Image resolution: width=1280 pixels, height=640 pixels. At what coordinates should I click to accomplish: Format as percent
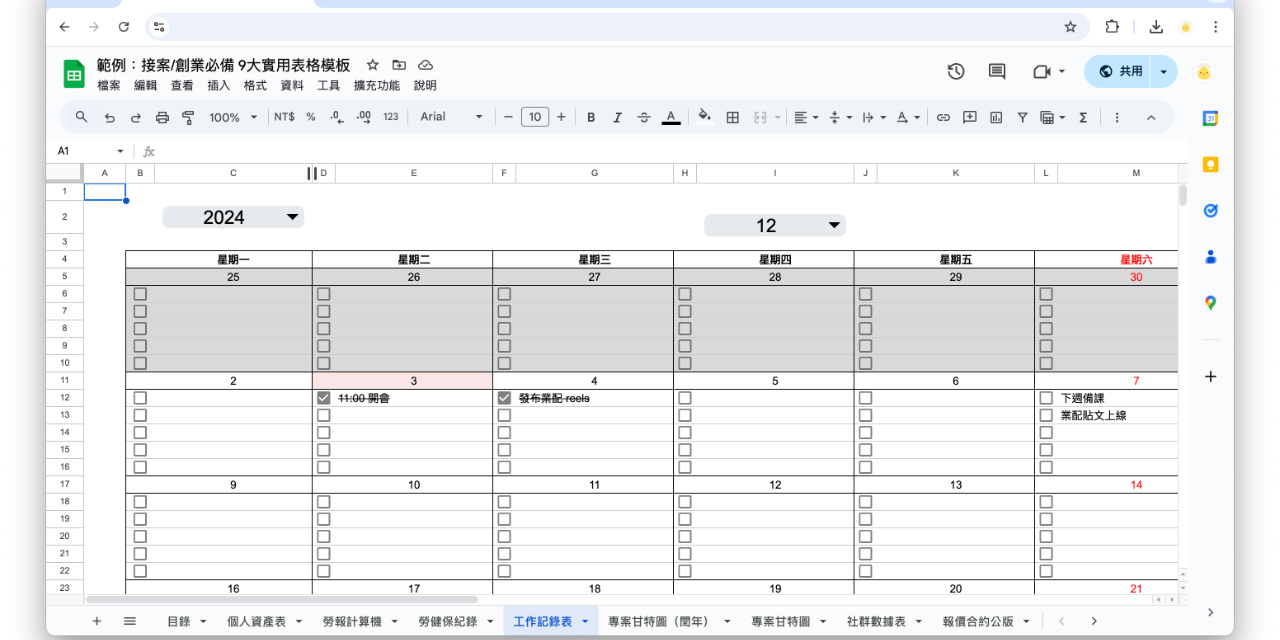tap(311, 117)
